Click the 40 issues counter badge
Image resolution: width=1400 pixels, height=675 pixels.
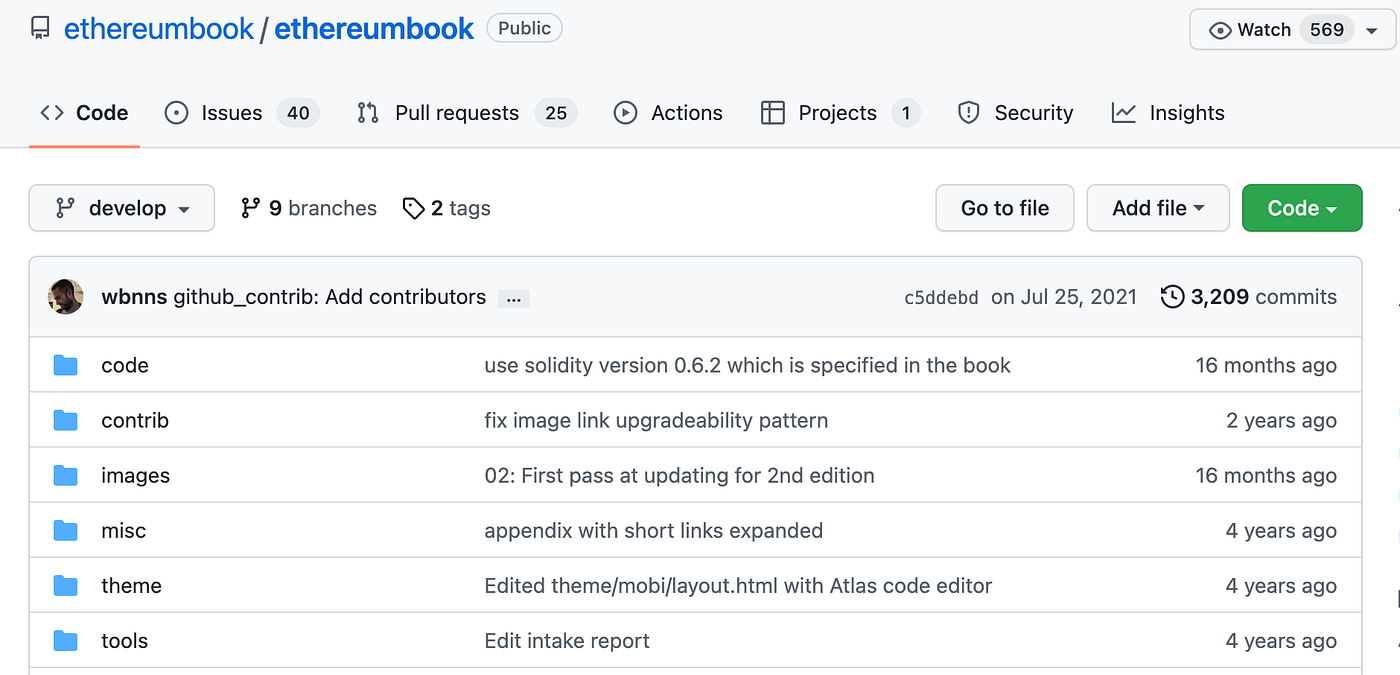coord(298,113)
